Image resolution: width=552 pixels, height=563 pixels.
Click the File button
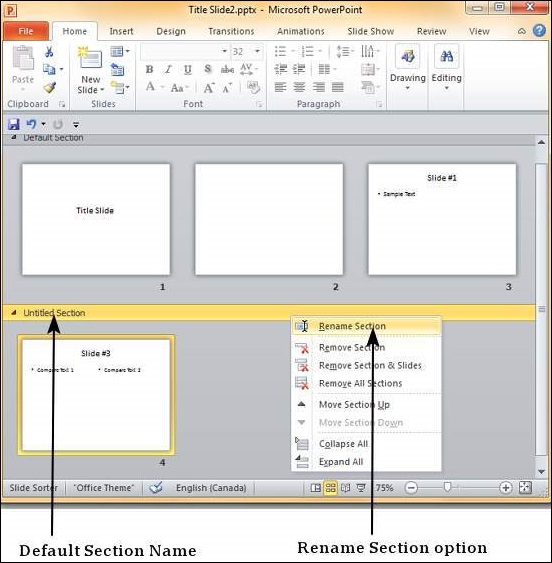coord(25,31)
